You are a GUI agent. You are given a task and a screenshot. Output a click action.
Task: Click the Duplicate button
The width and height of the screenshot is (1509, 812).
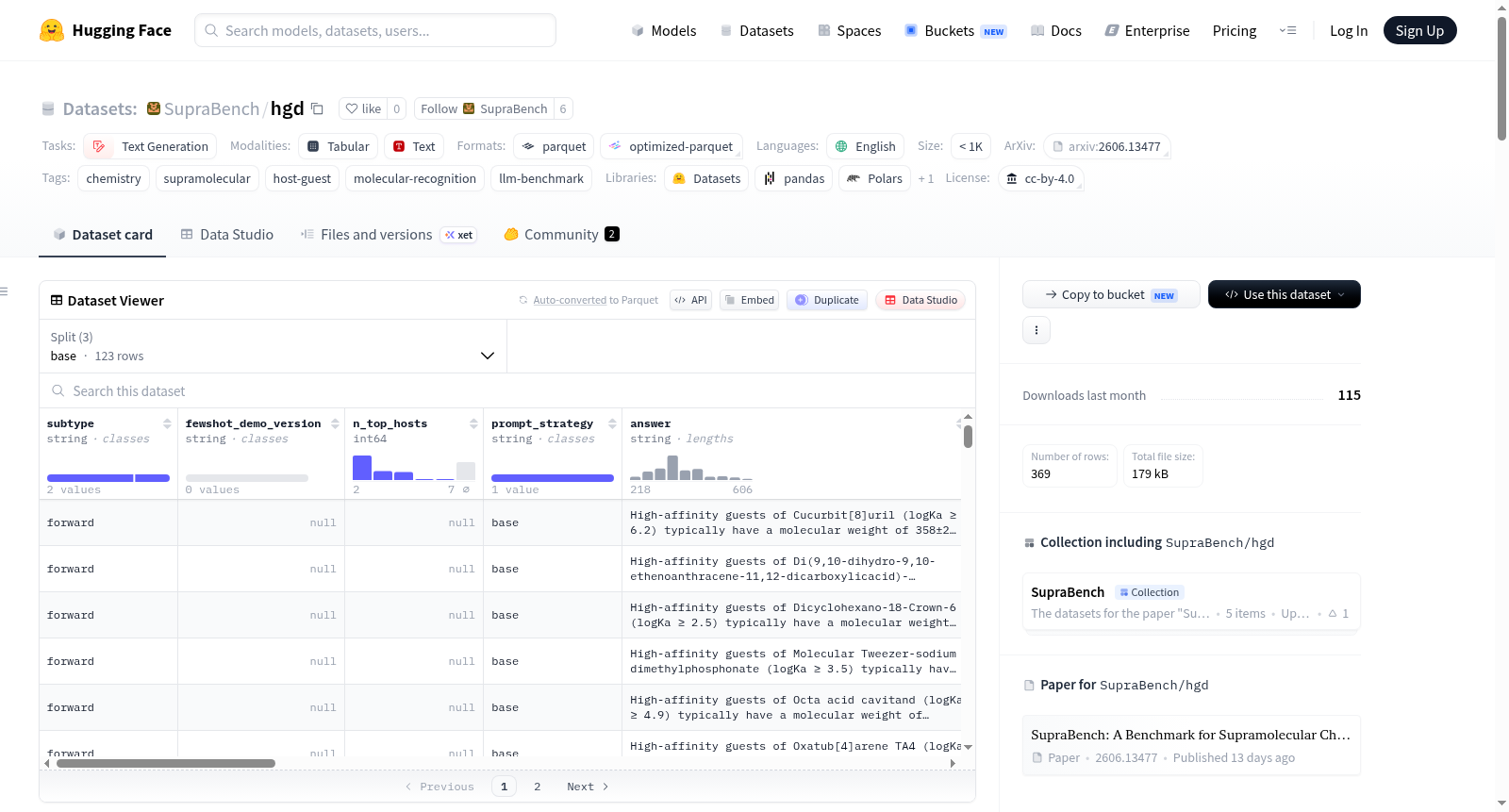826,300
